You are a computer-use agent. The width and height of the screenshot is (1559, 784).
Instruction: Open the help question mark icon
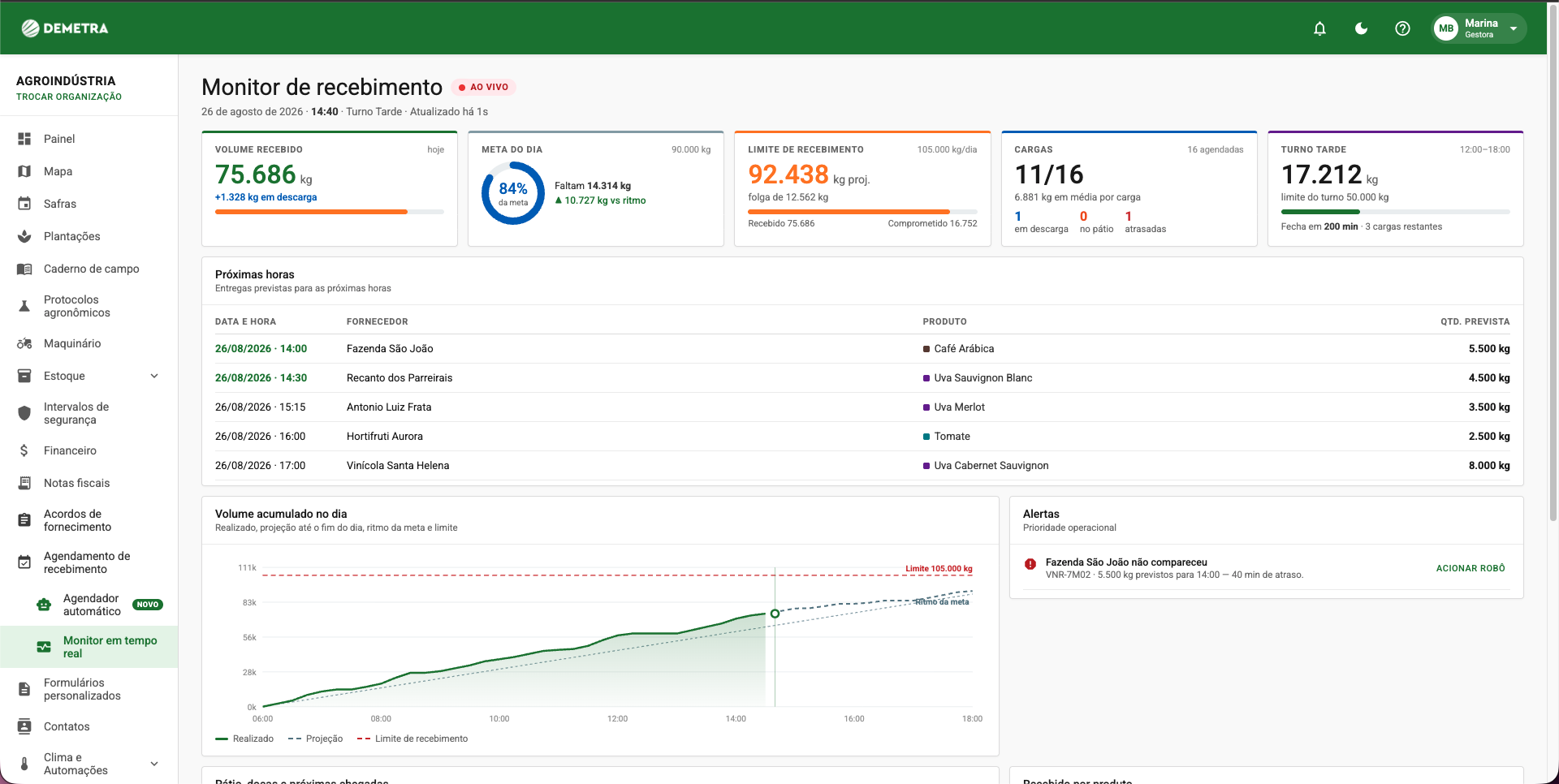(1402, 28)
